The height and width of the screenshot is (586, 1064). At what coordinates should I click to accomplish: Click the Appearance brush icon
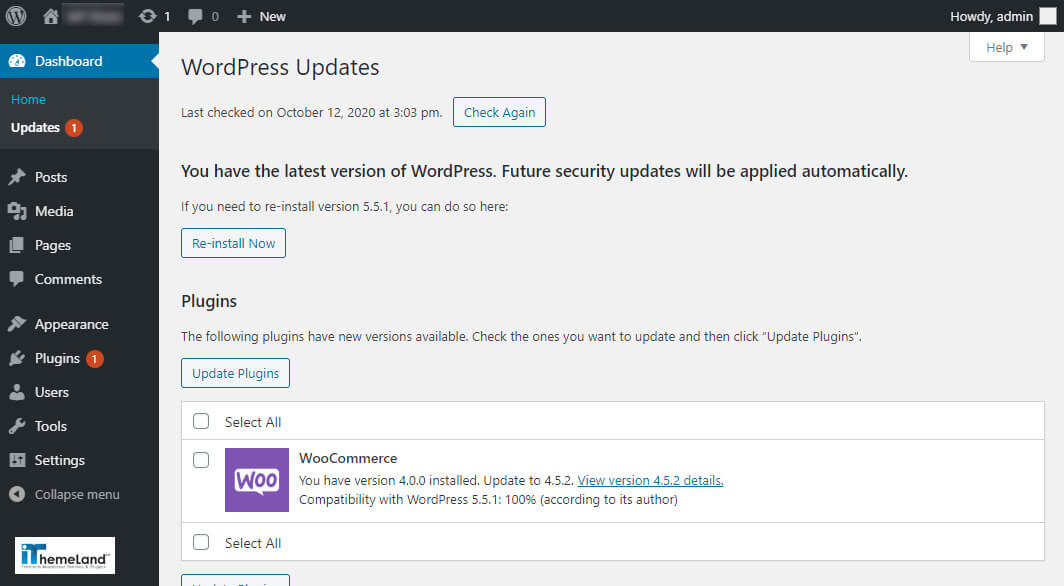pyautogui.click(x=17, y=323)
